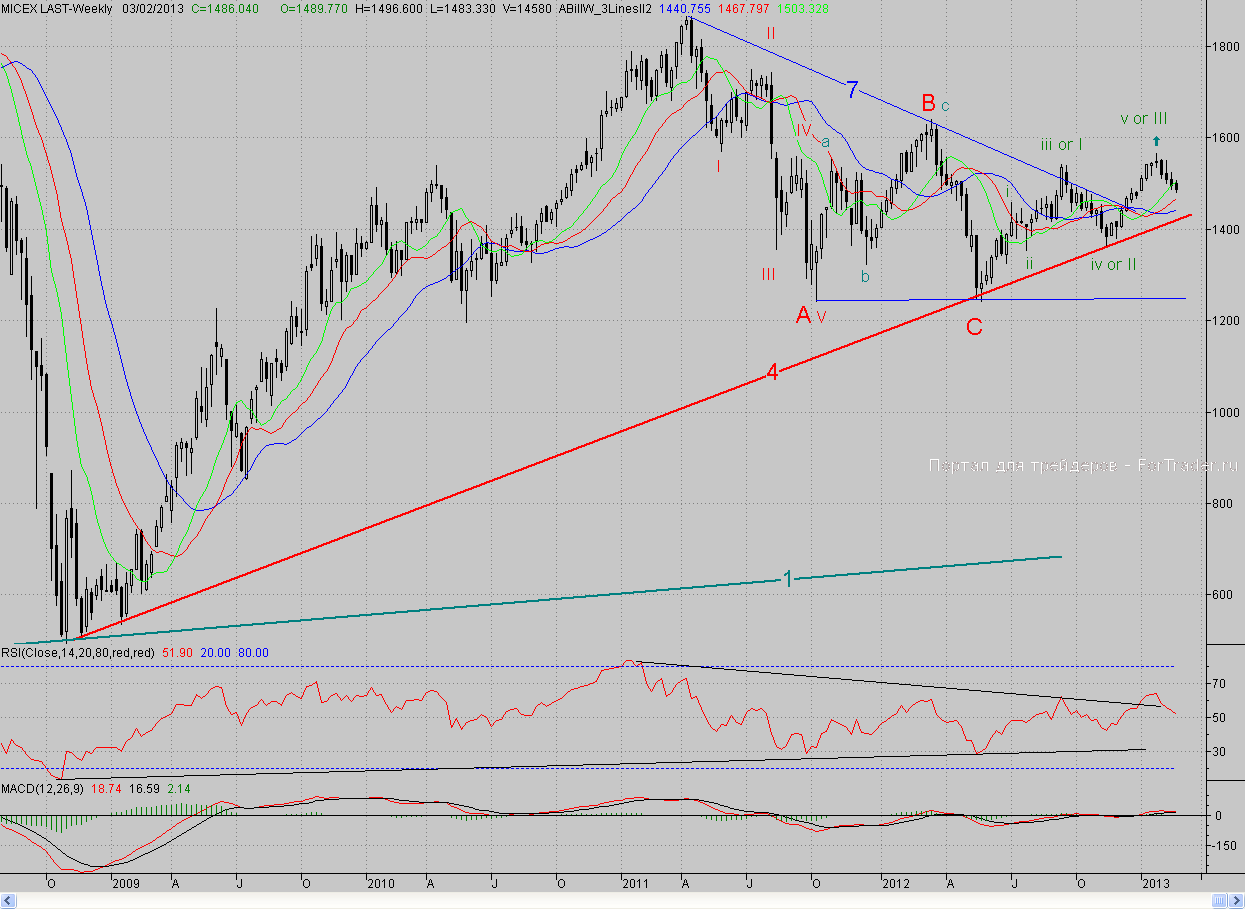Viewport: 1245px width, 909px height.
Task: Click the MACD(12,26,9) indicator label
Action: (41, 789)
